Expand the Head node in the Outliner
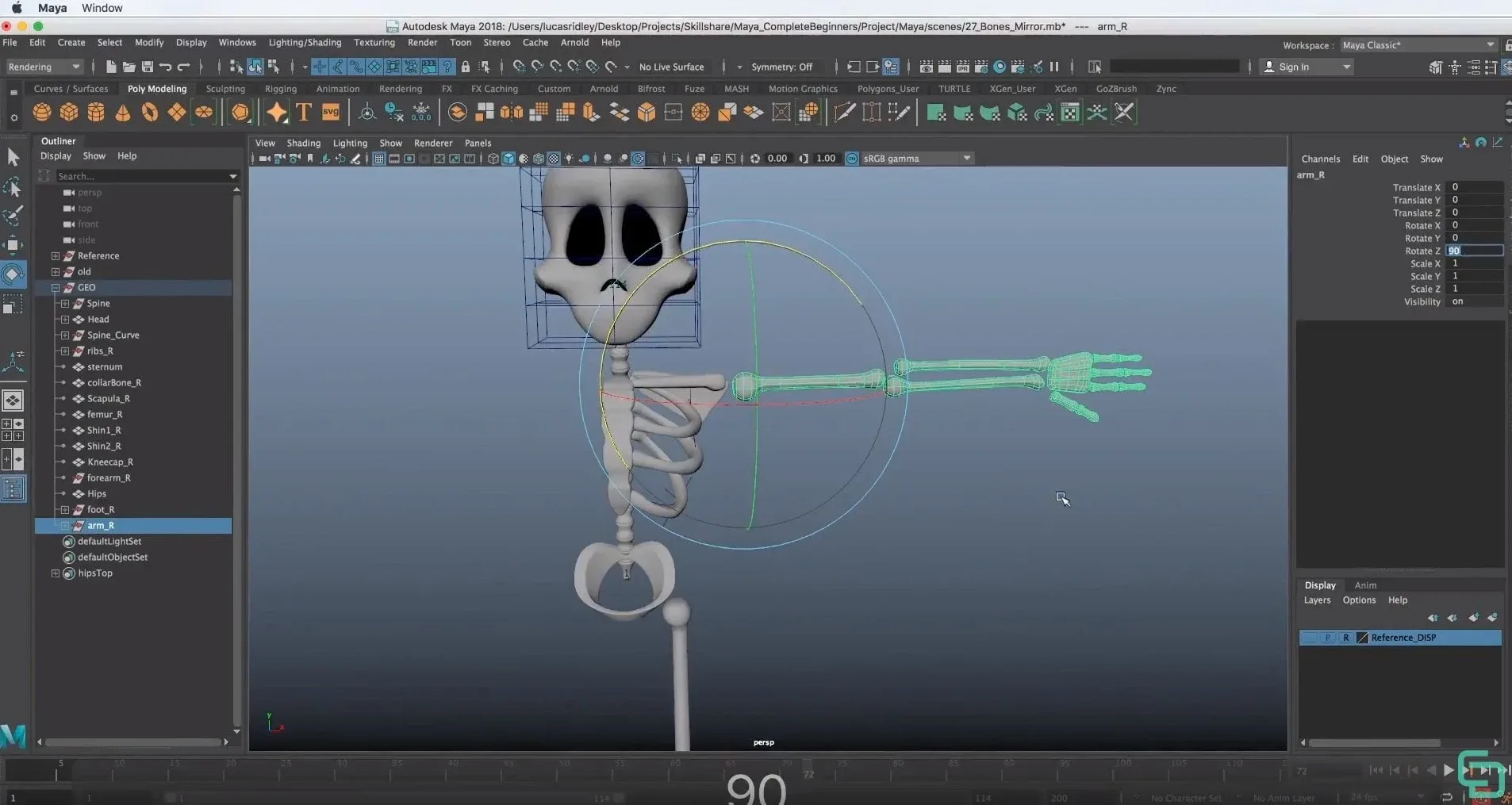 pyautogui.click(x=65, y=319)
